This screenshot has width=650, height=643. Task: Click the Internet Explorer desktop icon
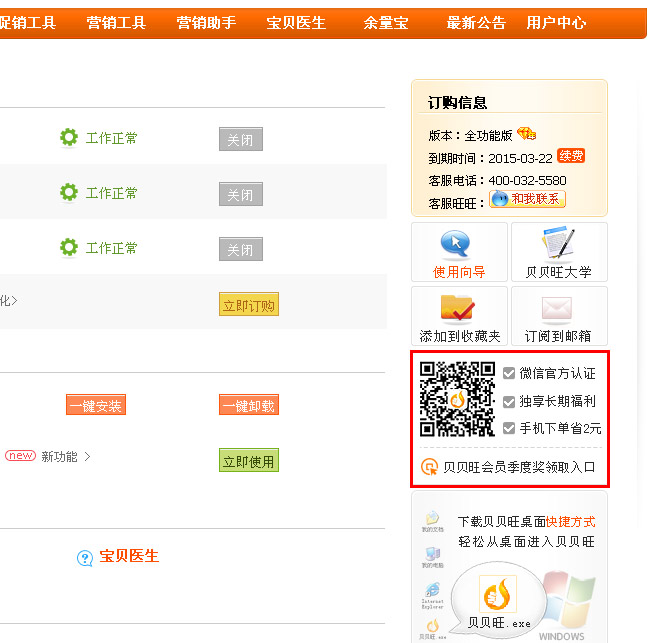[x=432, y=595]
